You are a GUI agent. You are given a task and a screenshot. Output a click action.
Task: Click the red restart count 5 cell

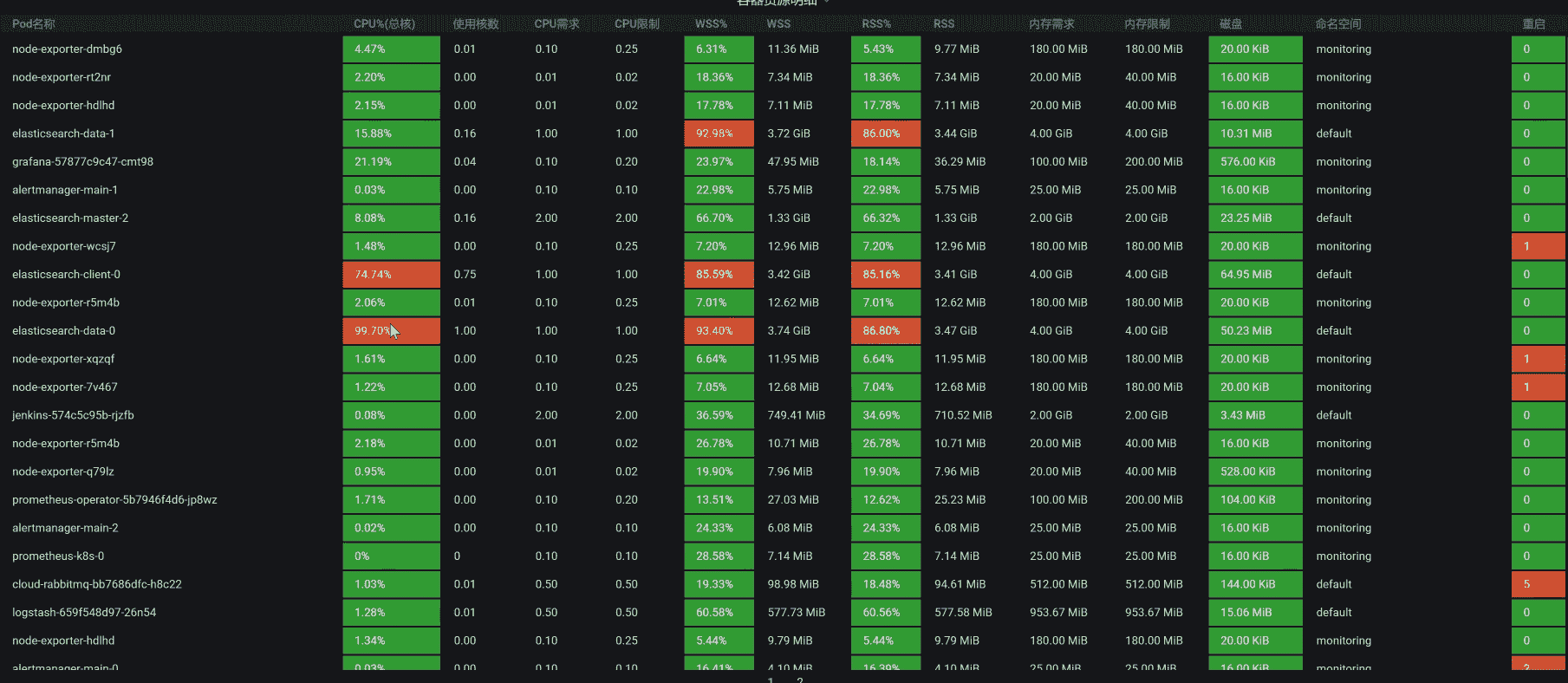1538,584
